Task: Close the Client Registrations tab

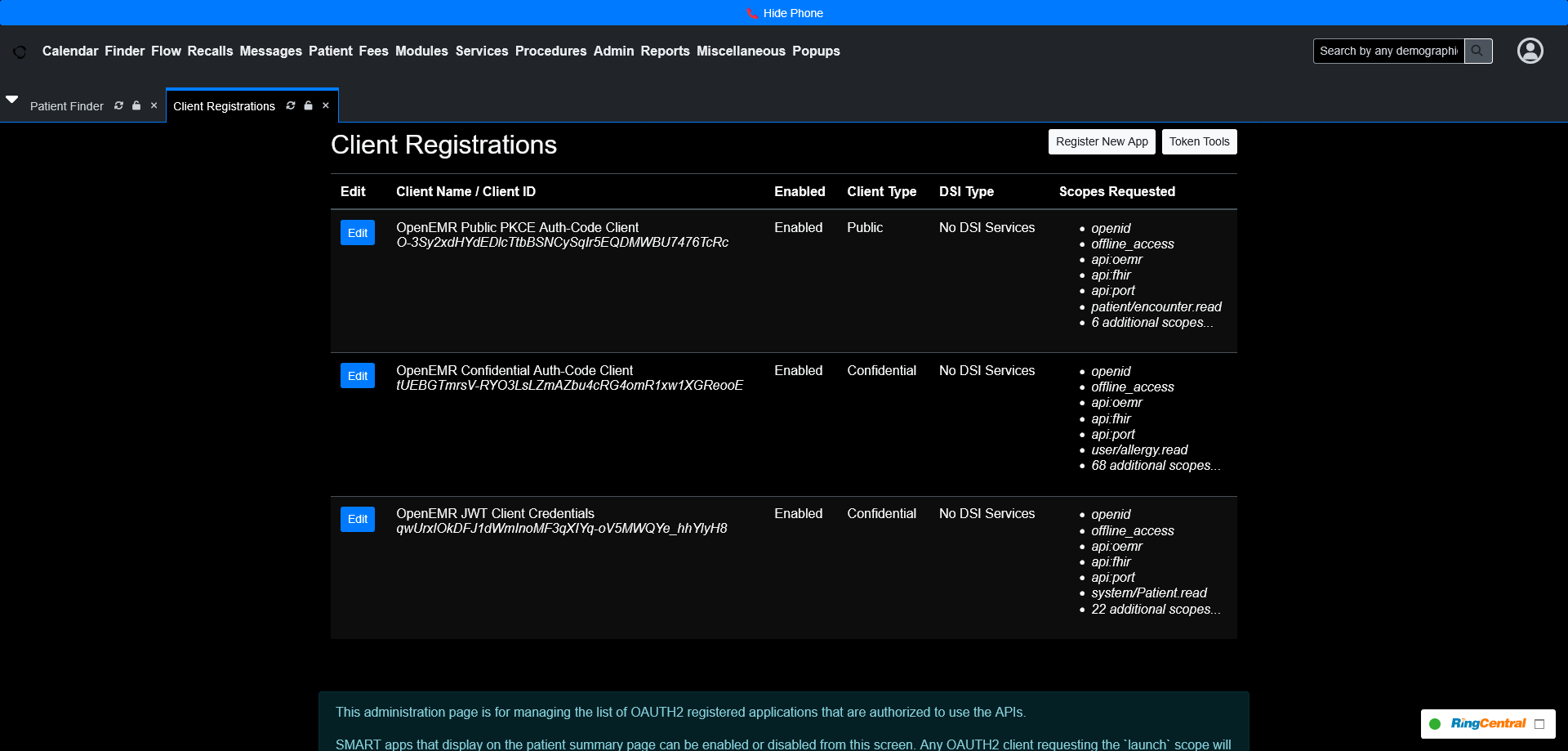Action: [325, 105]
